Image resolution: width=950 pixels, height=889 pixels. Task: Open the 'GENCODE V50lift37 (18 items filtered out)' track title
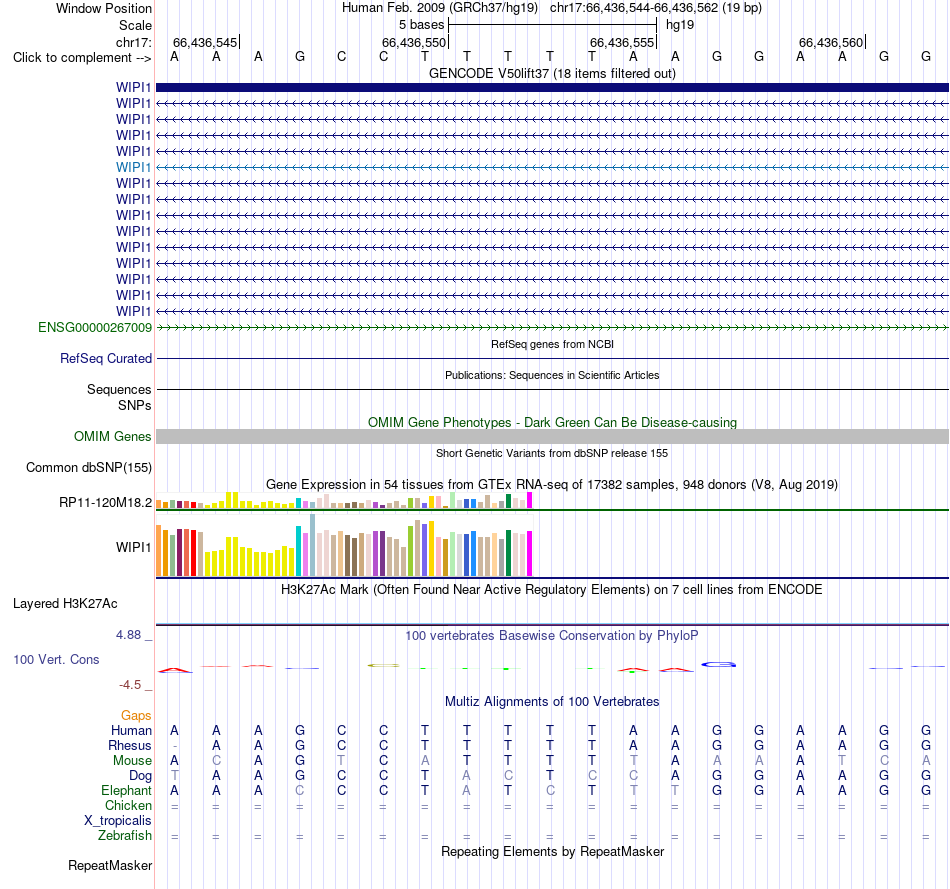(552, 73)
